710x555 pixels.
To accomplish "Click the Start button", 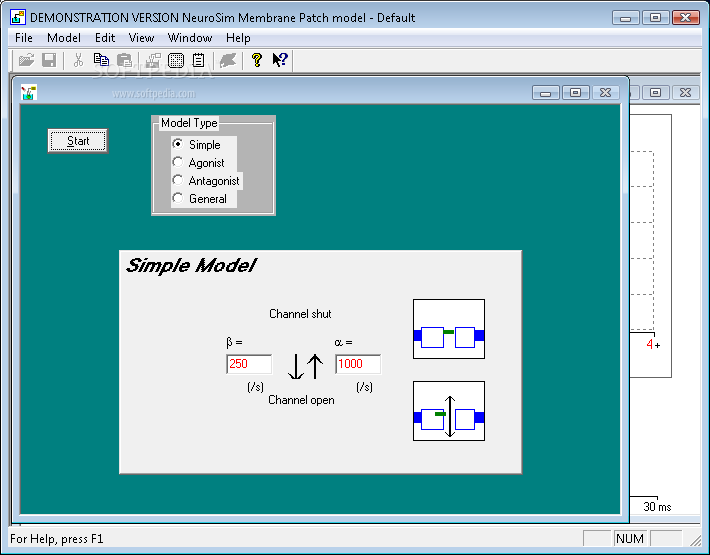I will (78, 141).
